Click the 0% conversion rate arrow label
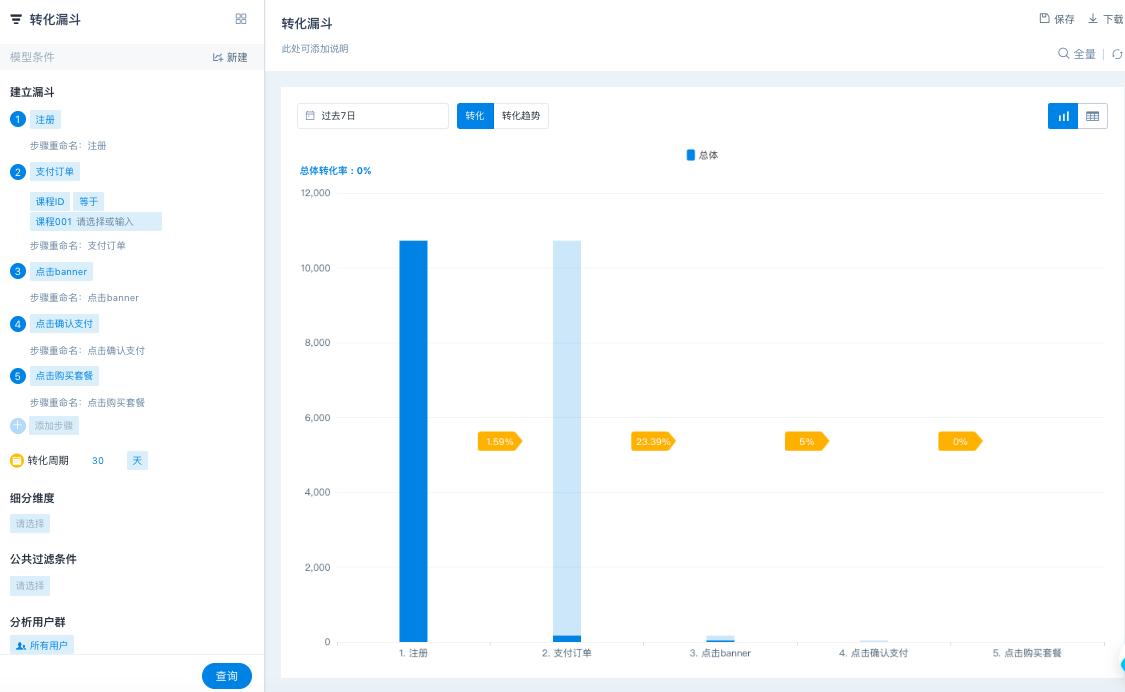The image size is (1125, 692). [960, 441]
